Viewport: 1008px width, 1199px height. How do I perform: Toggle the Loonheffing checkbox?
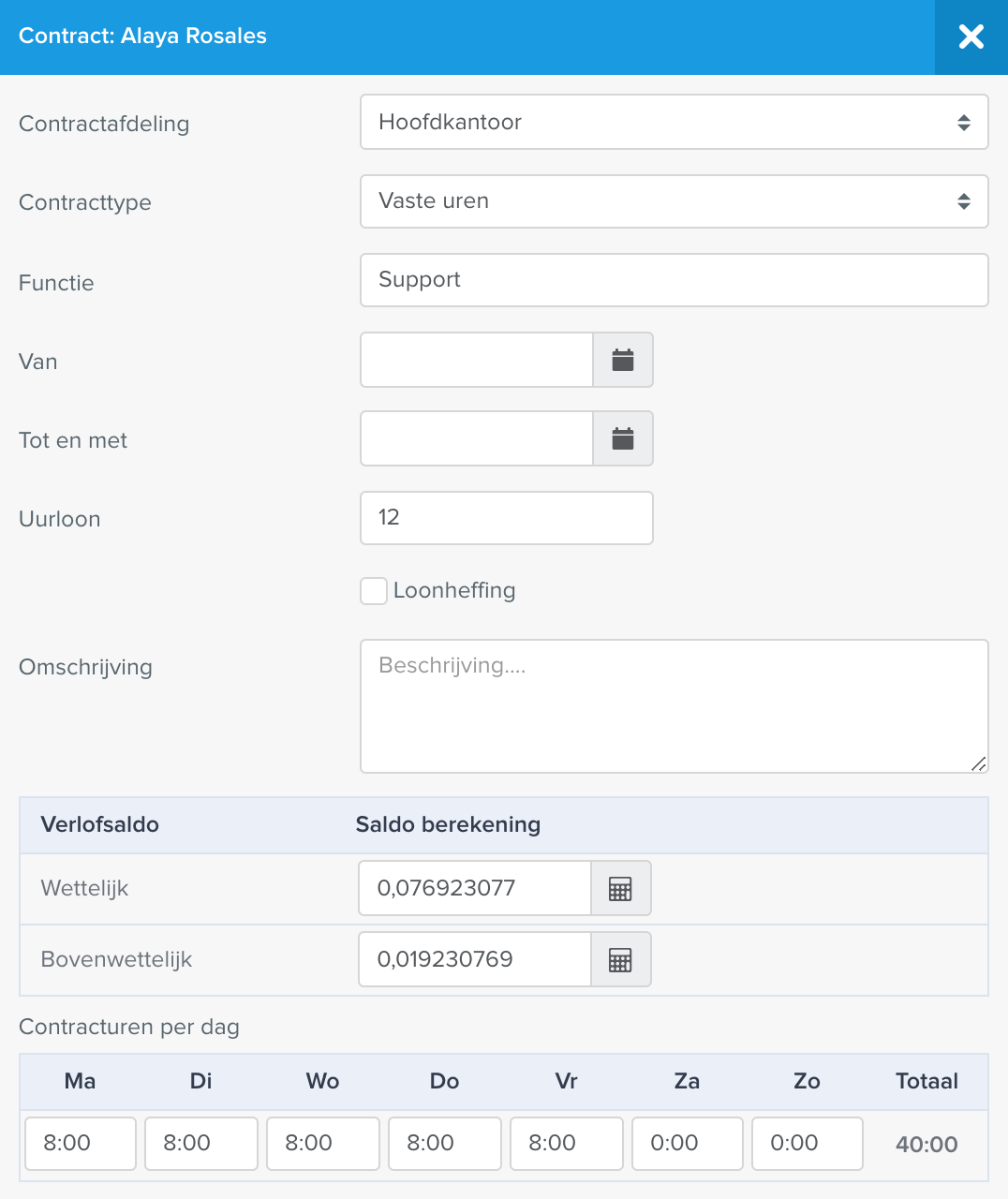click(x=374, y=591)
